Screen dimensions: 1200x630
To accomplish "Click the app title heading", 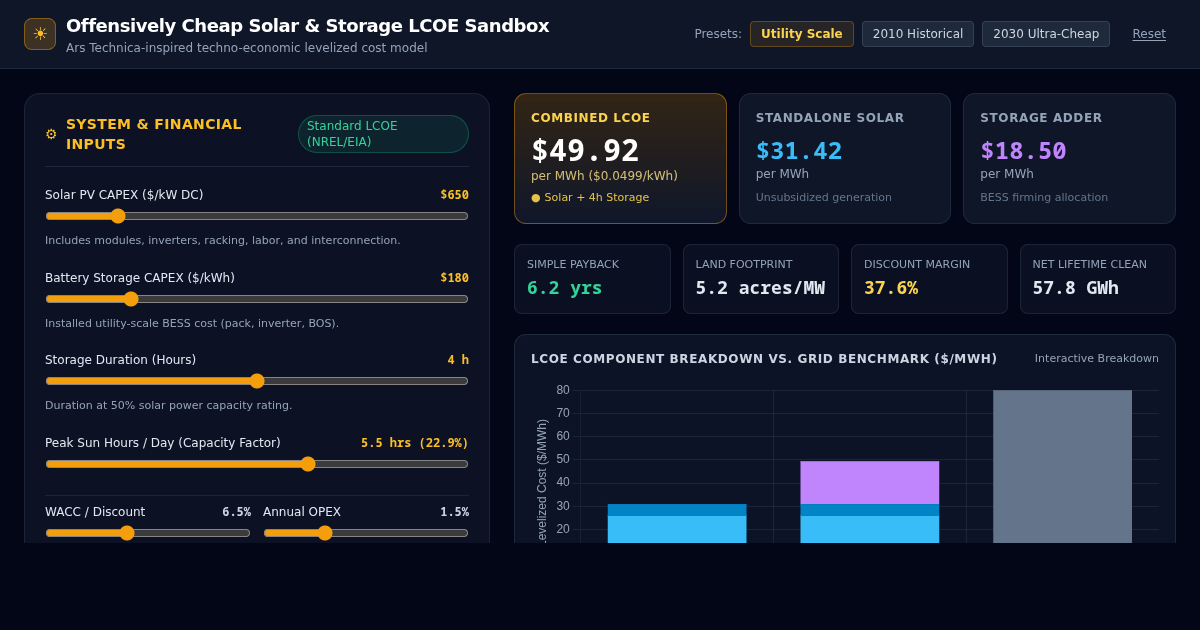I will coord(308,26).
